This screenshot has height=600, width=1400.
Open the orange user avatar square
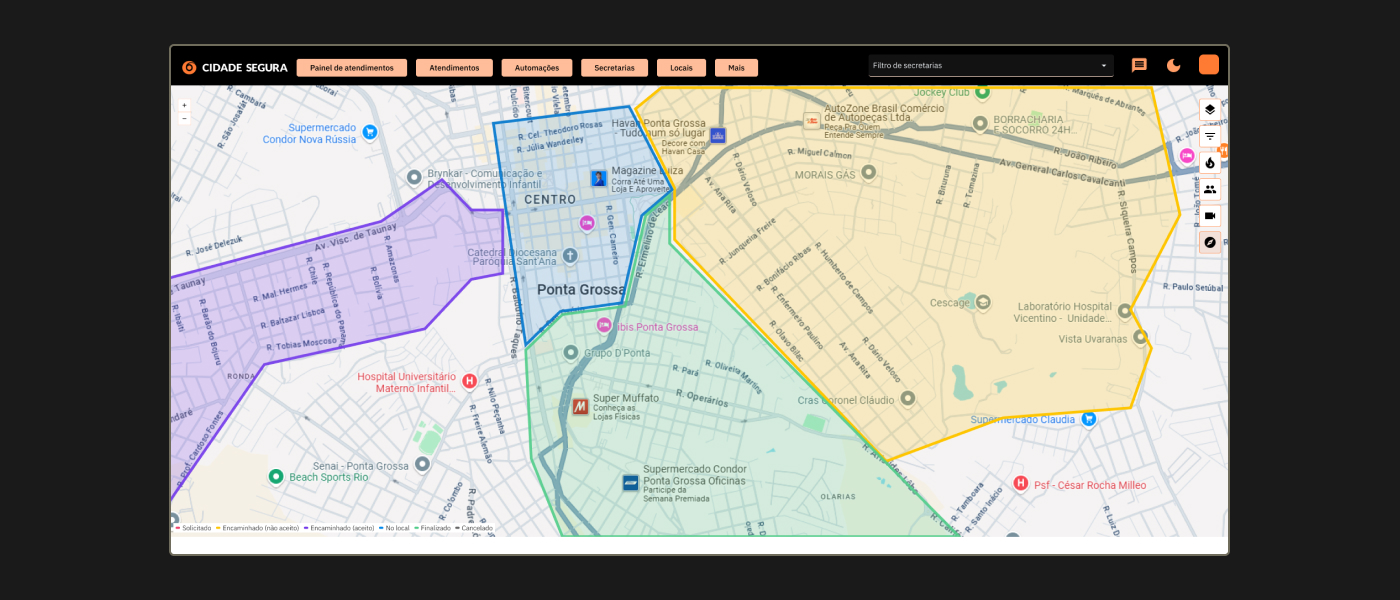pos(1209,64)
